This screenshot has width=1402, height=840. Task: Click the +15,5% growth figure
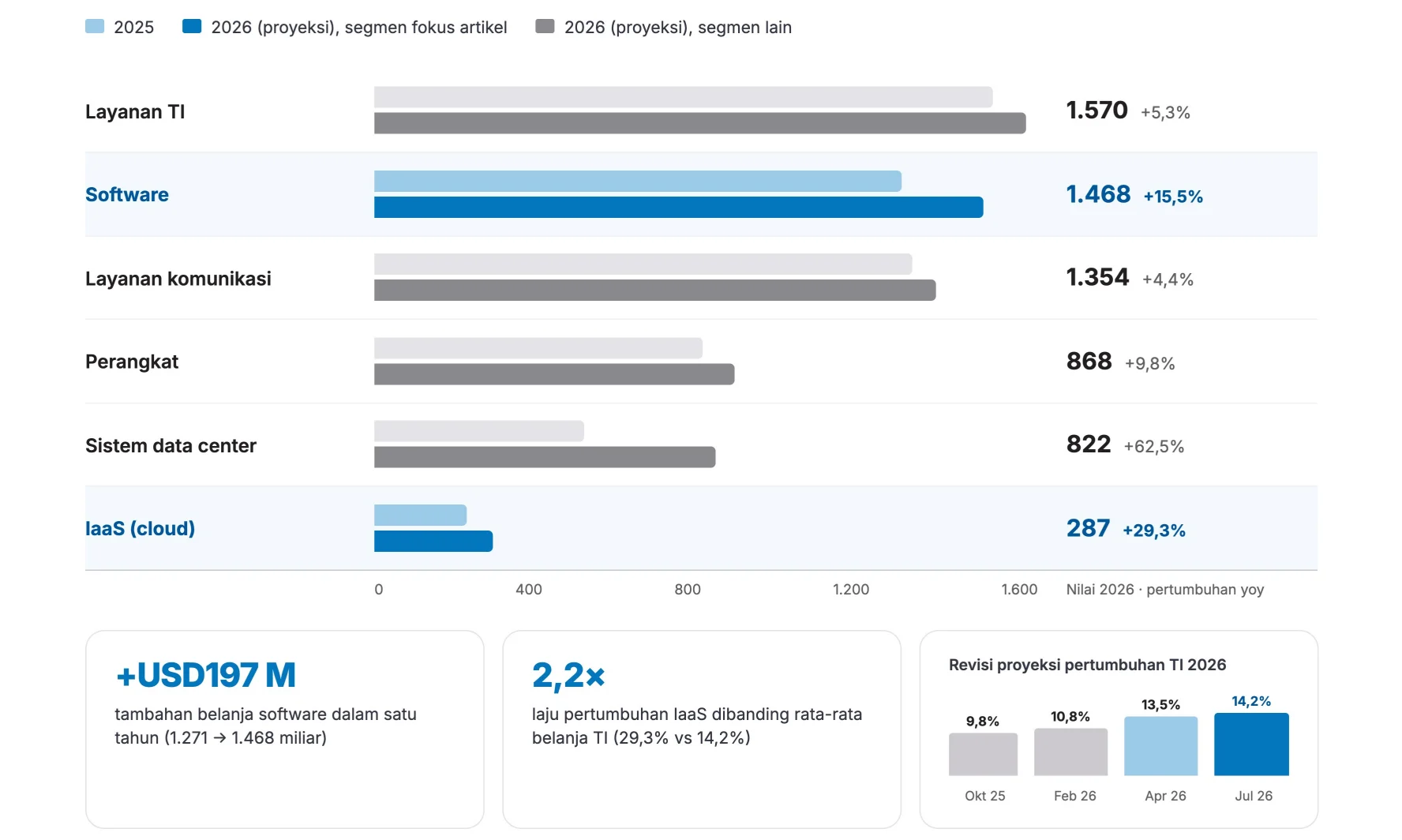coord(1173,197)
